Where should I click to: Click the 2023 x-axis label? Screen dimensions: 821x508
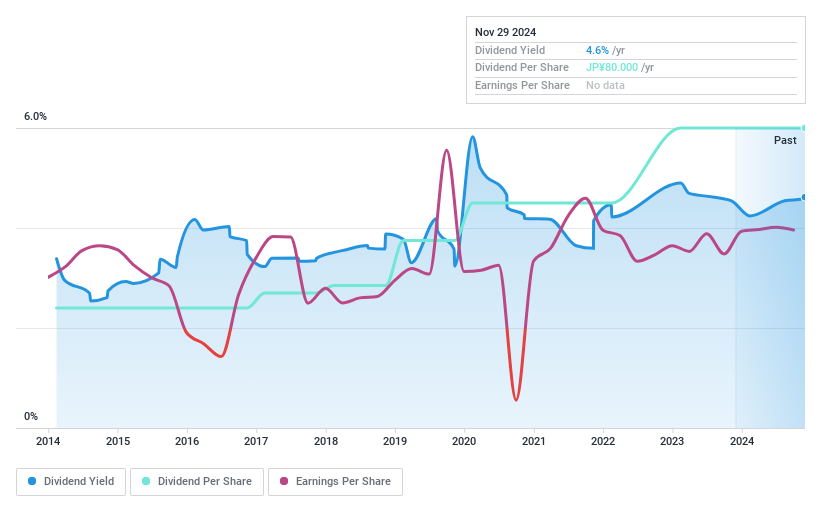(x=672, y=441)
